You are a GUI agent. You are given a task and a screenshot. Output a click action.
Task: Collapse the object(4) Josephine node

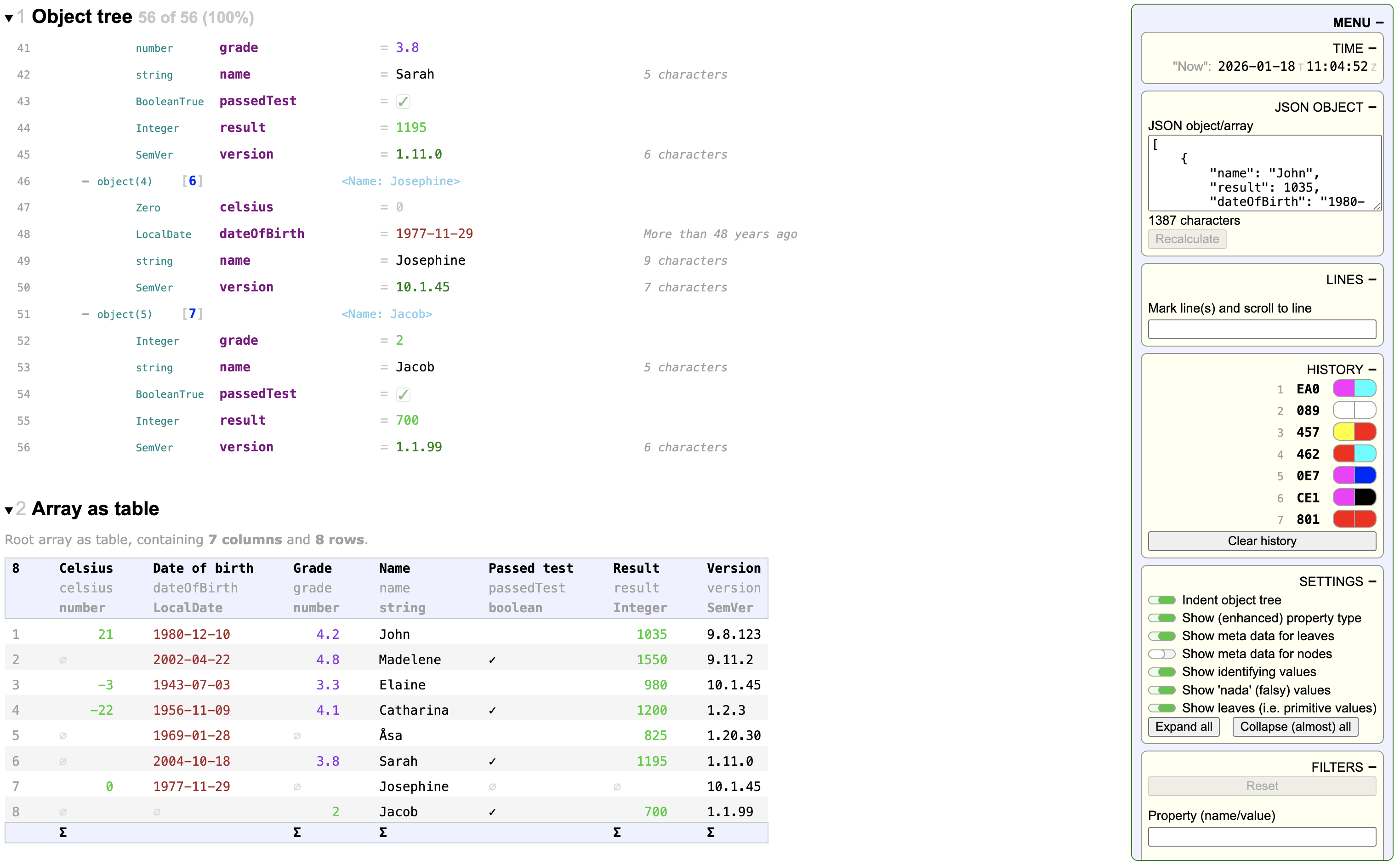coord(86,181)
